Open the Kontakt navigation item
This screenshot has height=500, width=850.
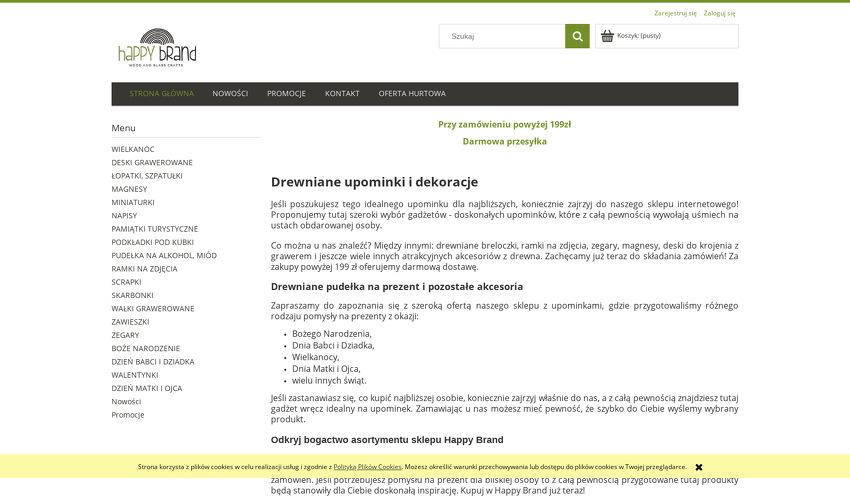(342, 94)
